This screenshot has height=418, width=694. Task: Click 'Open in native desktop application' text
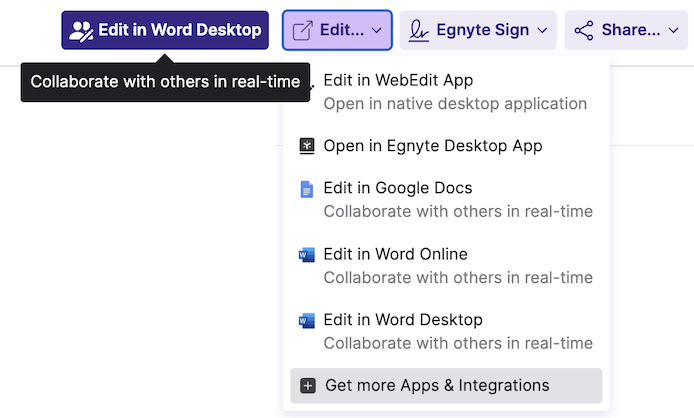point(455,104)
